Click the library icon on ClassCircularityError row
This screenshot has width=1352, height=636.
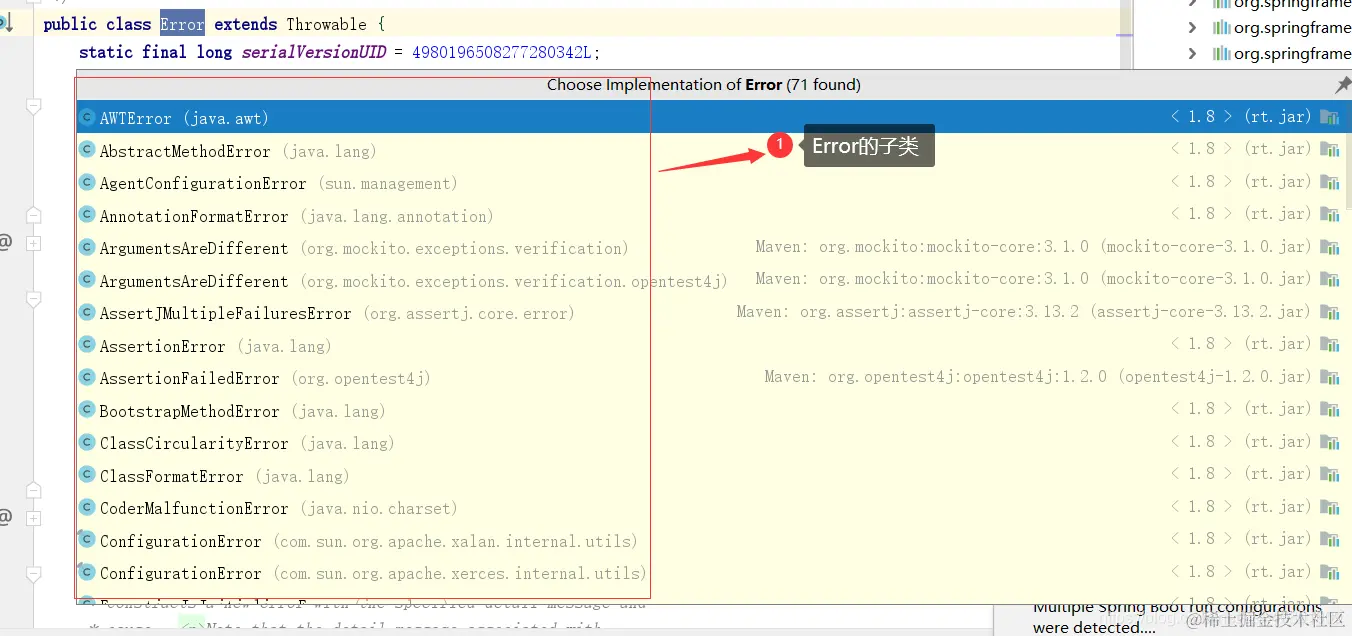click(1329, 442)
